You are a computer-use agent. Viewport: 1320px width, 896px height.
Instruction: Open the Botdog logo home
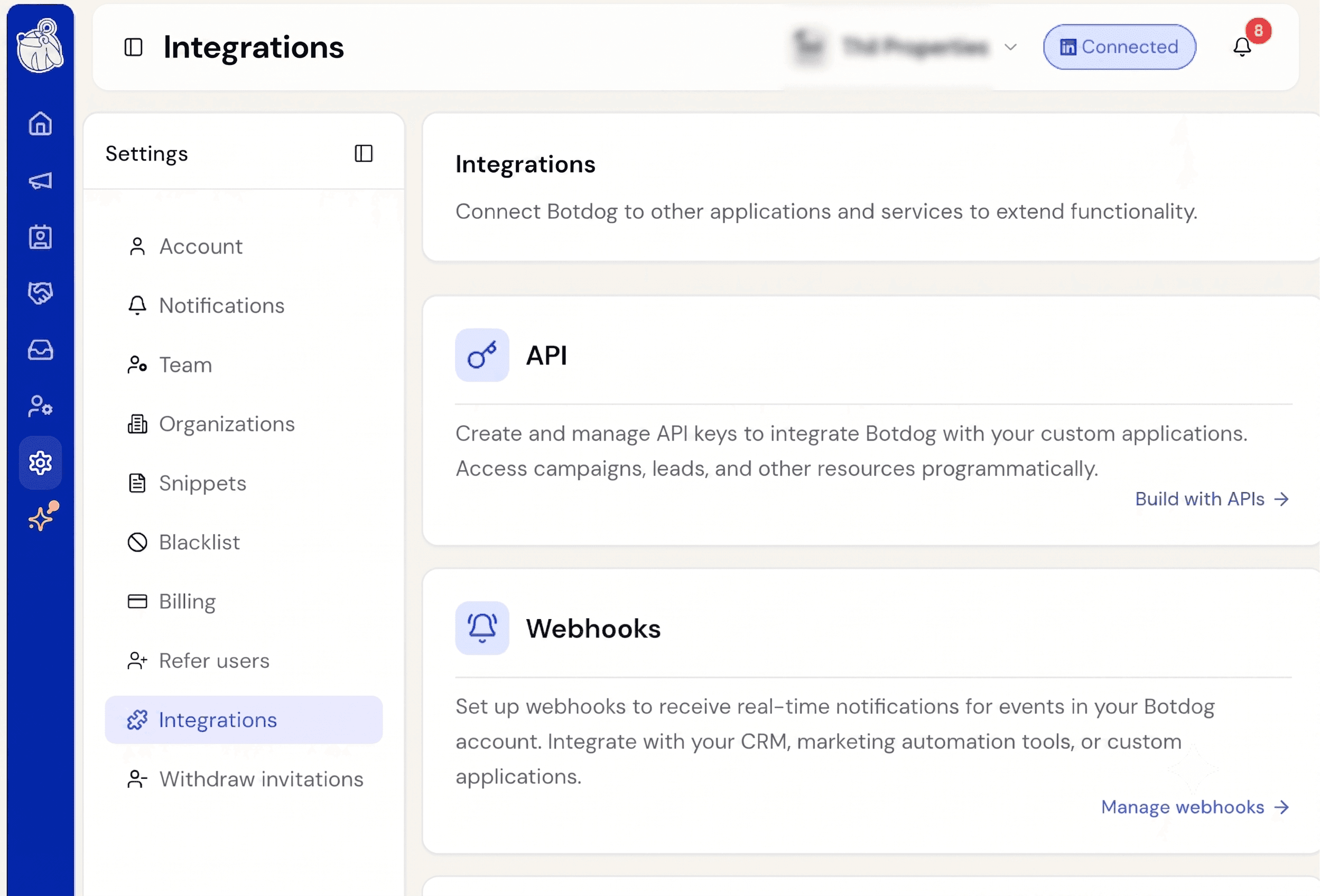click(40, 45)
